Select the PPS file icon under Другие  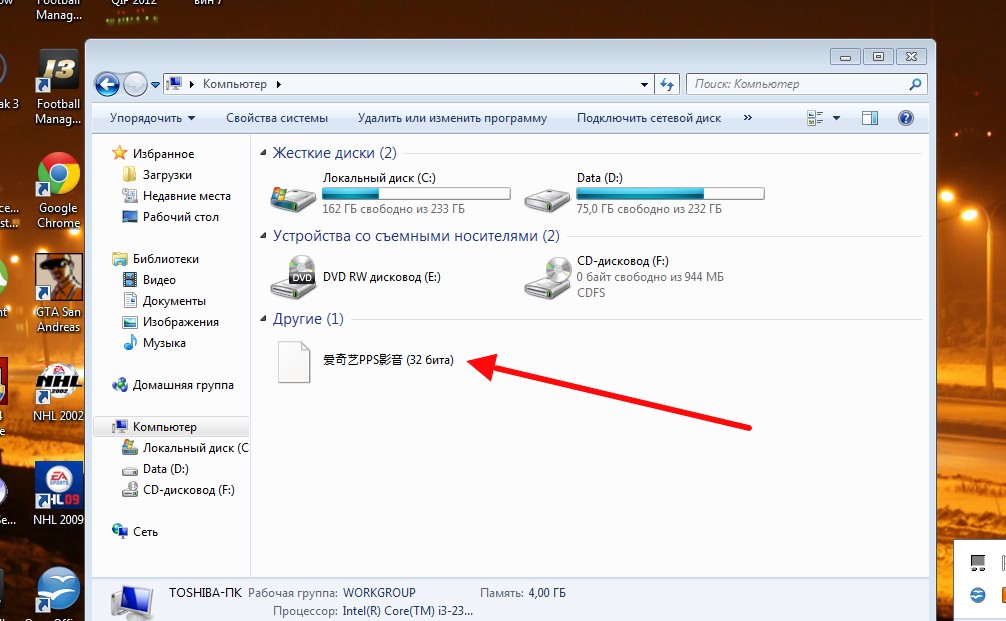294,362
